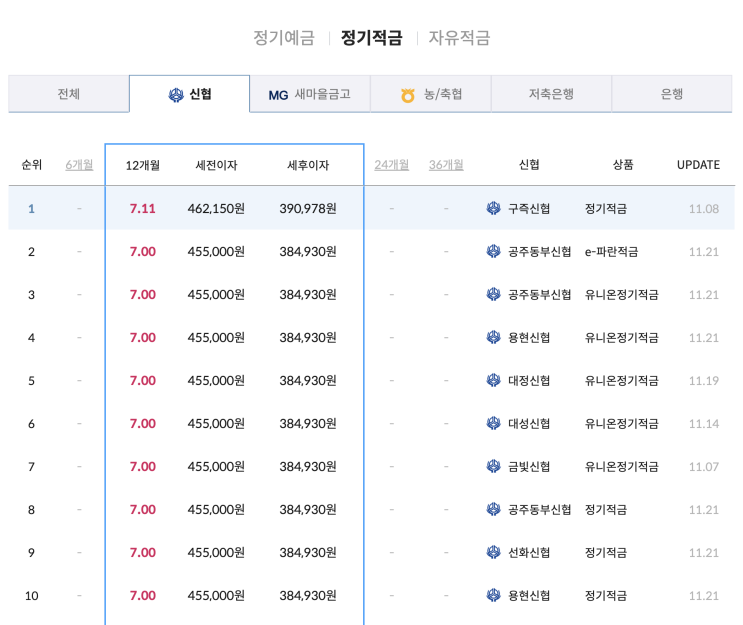Click the 선화신협 logo icon
The width and height of the screenshot is (743, 625).
pos(493,552)
